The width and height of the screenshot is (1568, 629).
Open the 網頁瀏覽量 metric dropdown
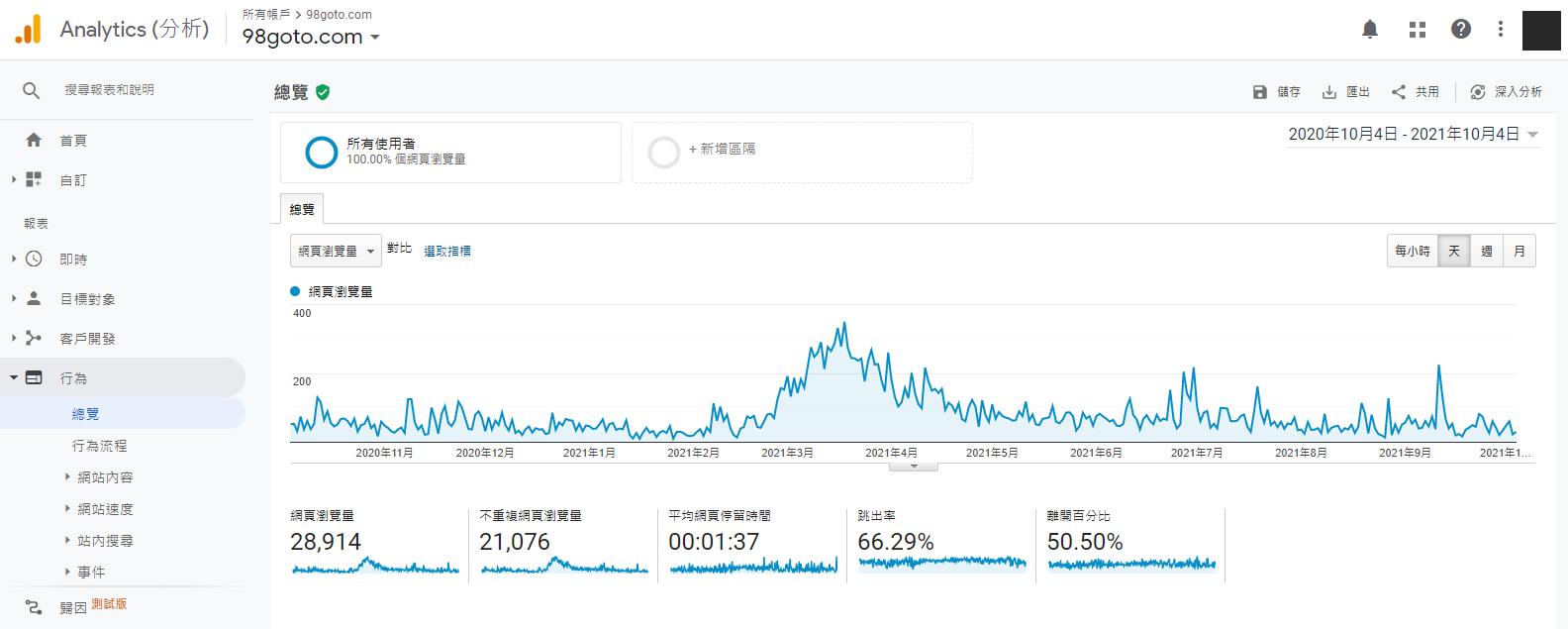pos(336,252)
